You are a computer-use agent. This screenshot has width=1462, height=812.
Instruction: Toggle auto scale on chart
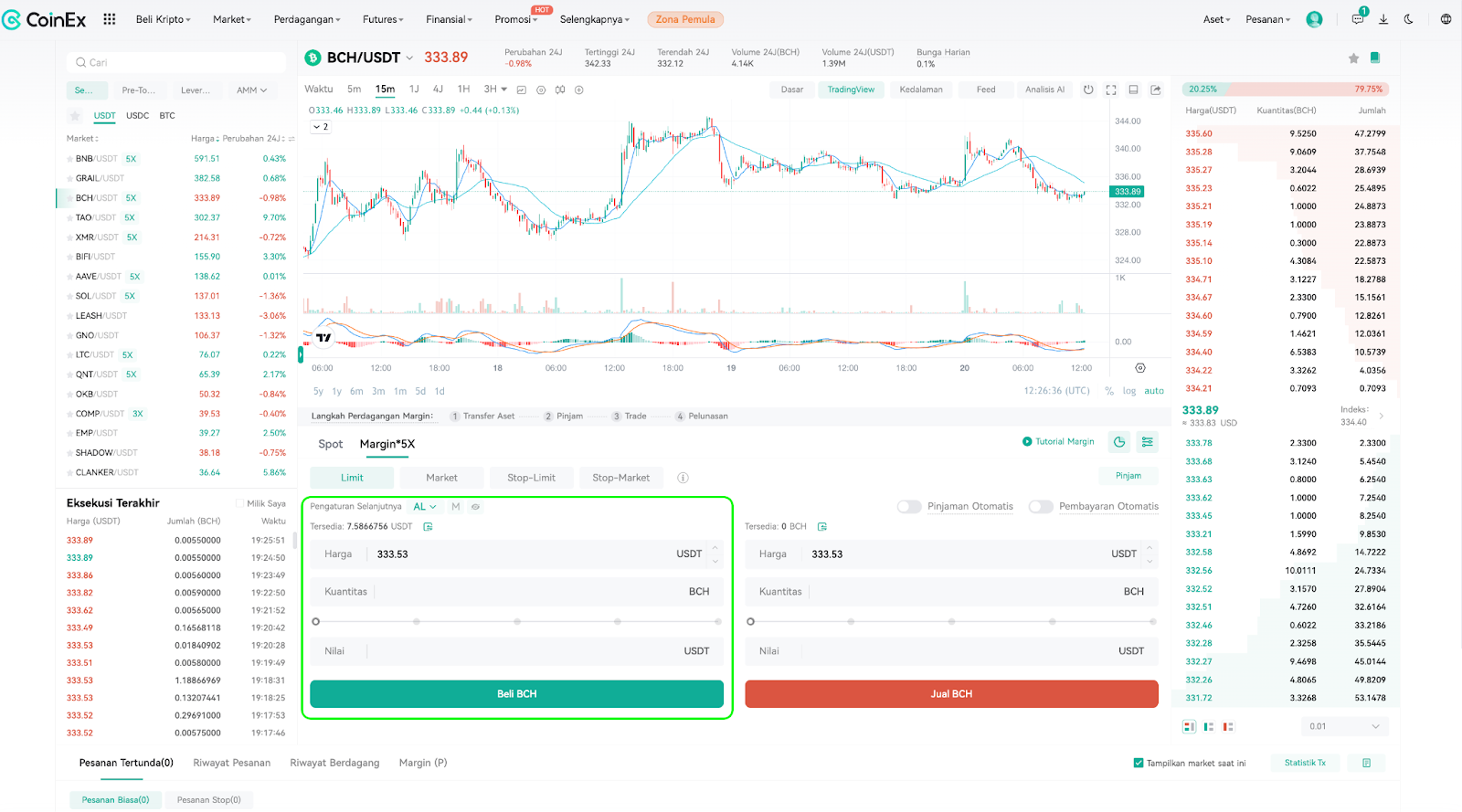1154,391
